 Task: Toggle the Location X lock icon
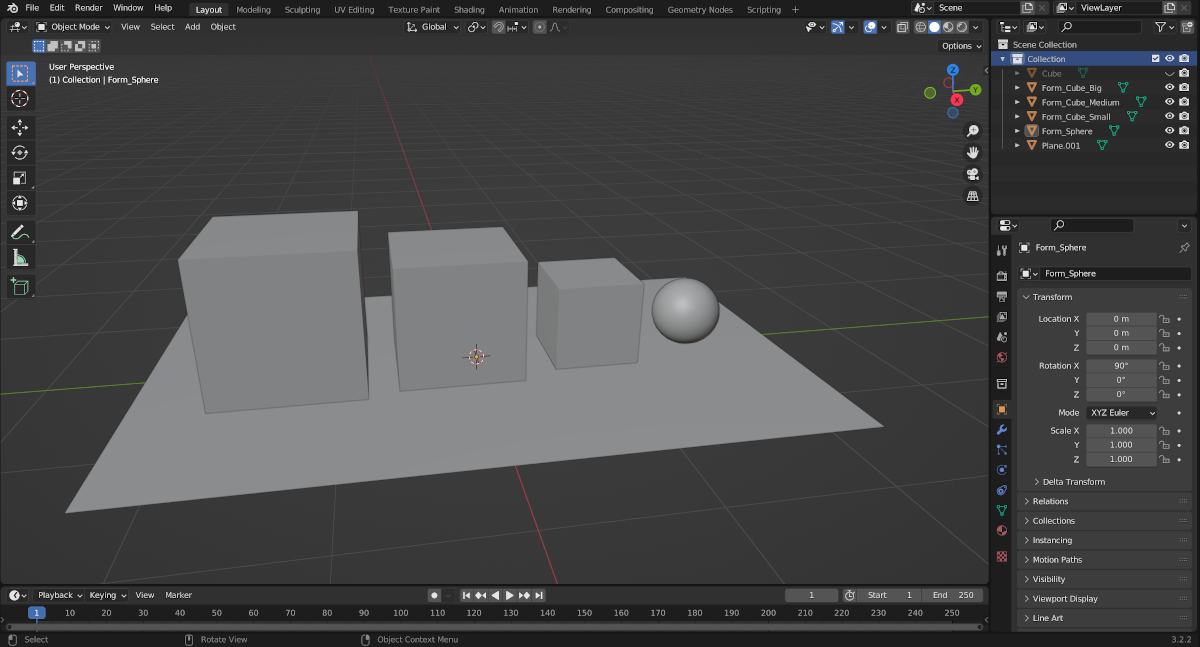pos(1164,319)
